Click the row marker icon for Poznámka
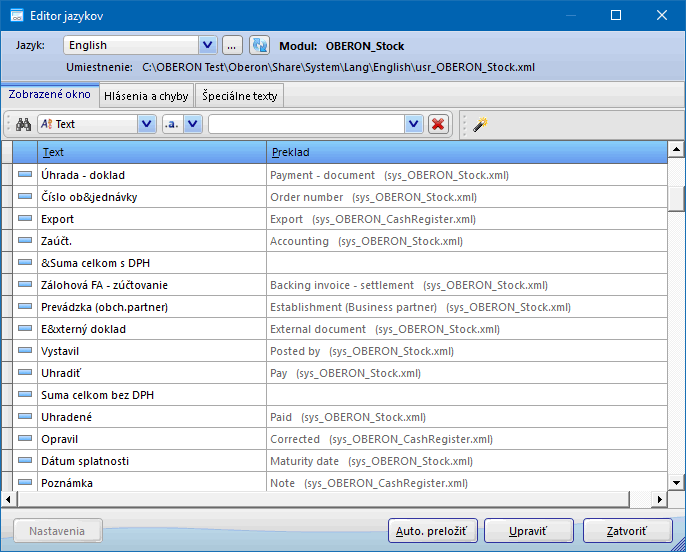Screen dimensions: 686x552 pyautogui.click(x=25, y=483)
